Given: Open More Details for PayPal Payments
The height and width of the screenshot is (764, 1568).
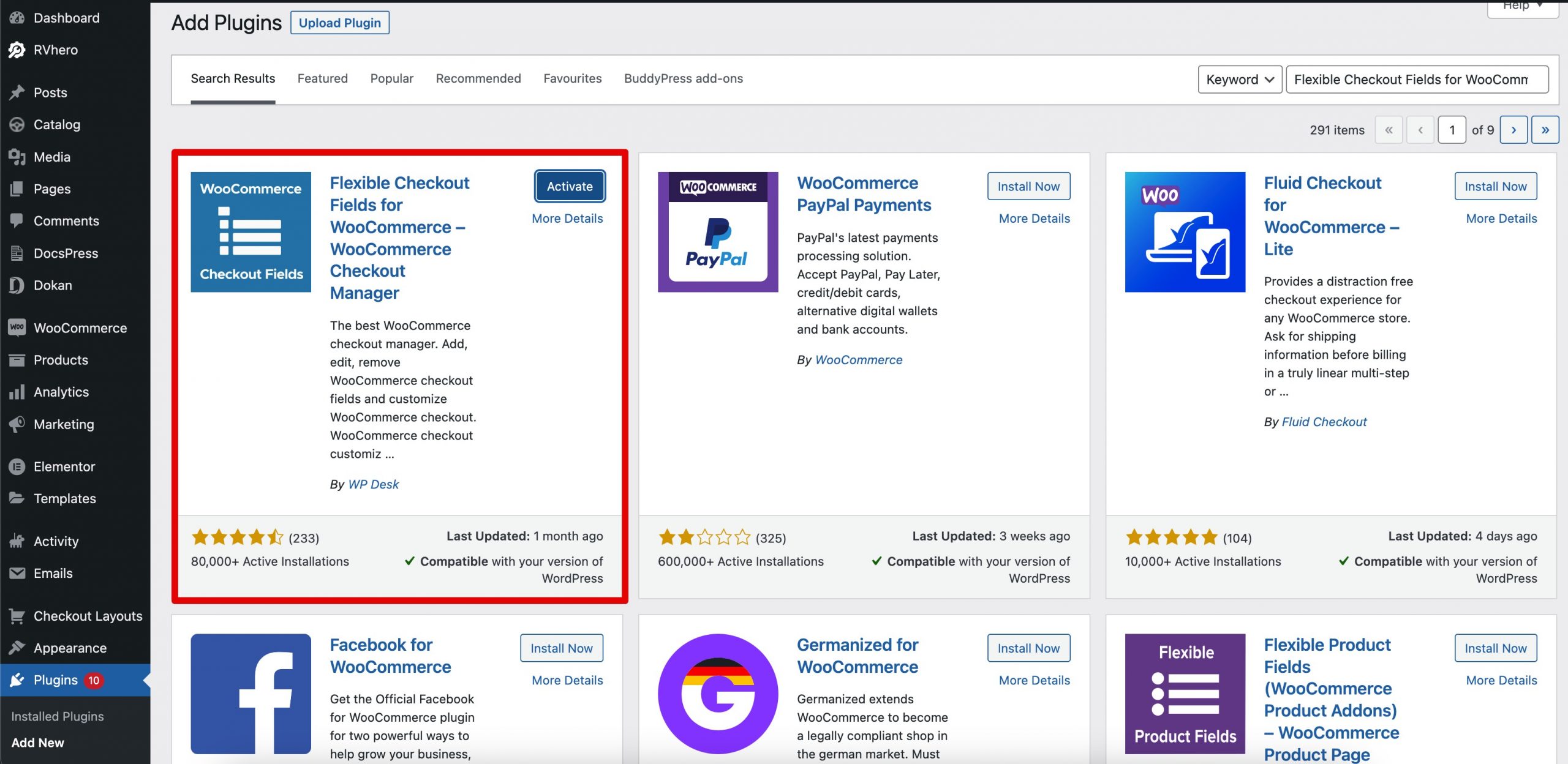Looking at the screenshot, I should point(1035,219).
